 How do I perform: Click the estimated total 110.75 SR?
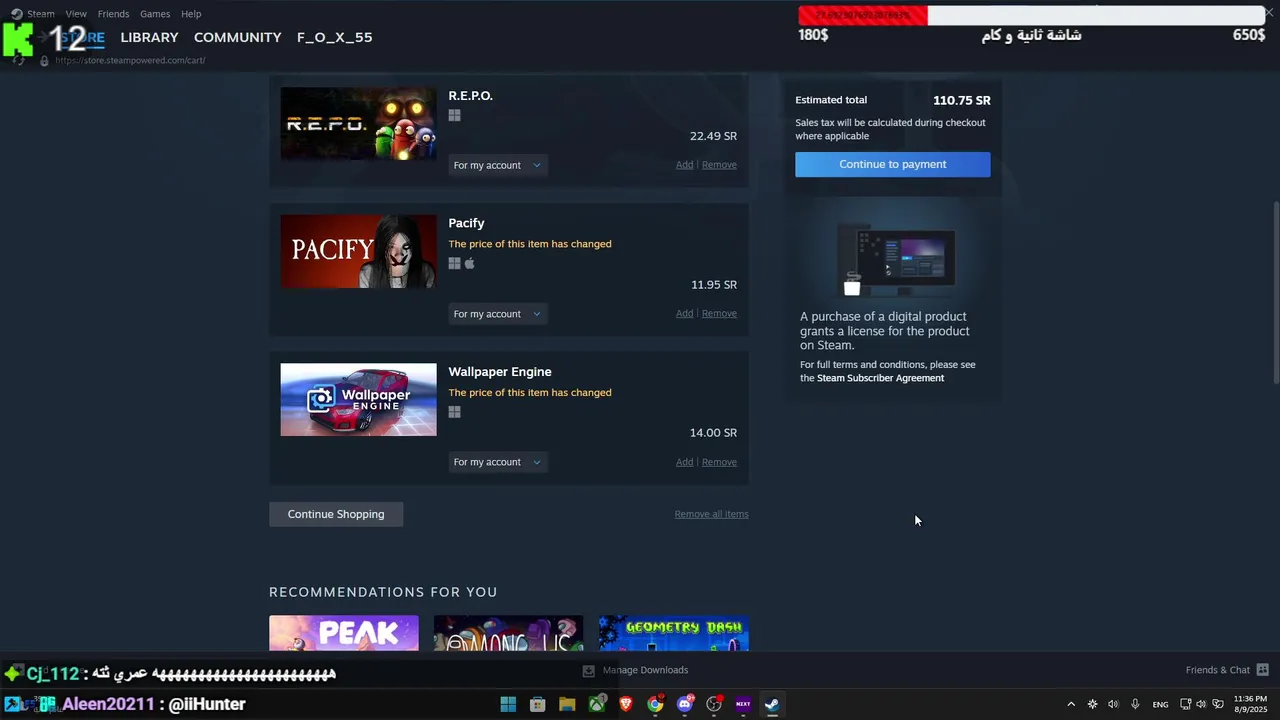962,100
